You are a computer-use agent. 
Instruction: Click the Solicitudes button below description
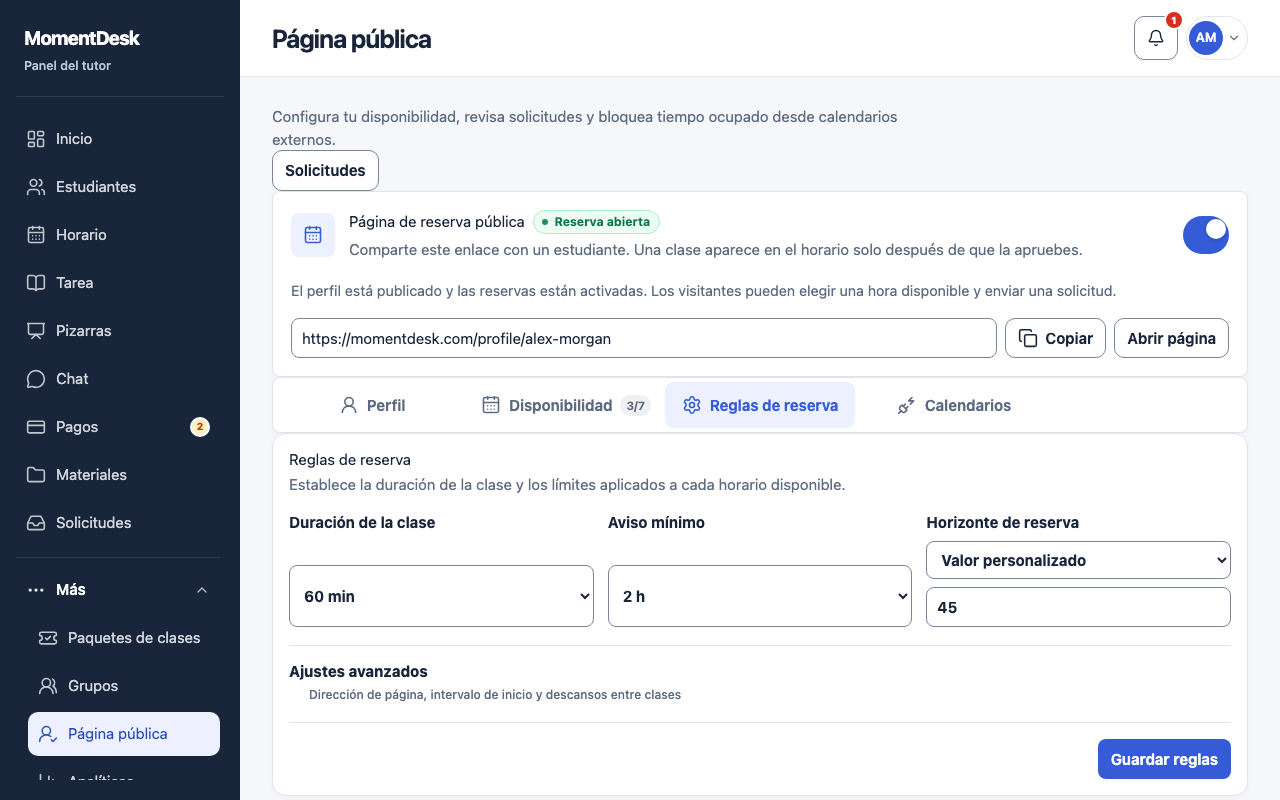pyautogui.click(x=325, y=170)
